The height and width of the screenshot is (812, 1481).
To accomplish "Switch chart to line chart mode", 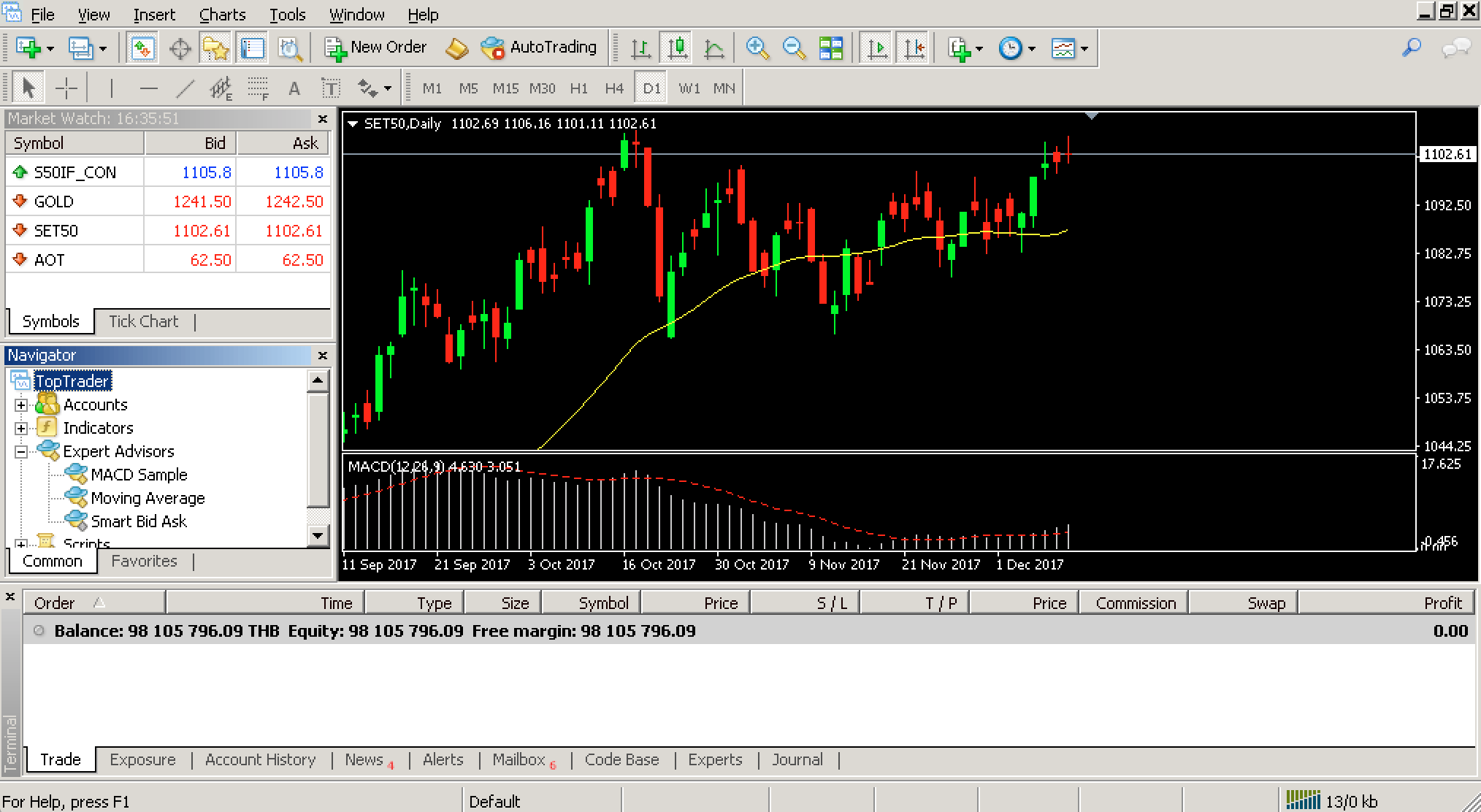I will [x=713, y=48].
